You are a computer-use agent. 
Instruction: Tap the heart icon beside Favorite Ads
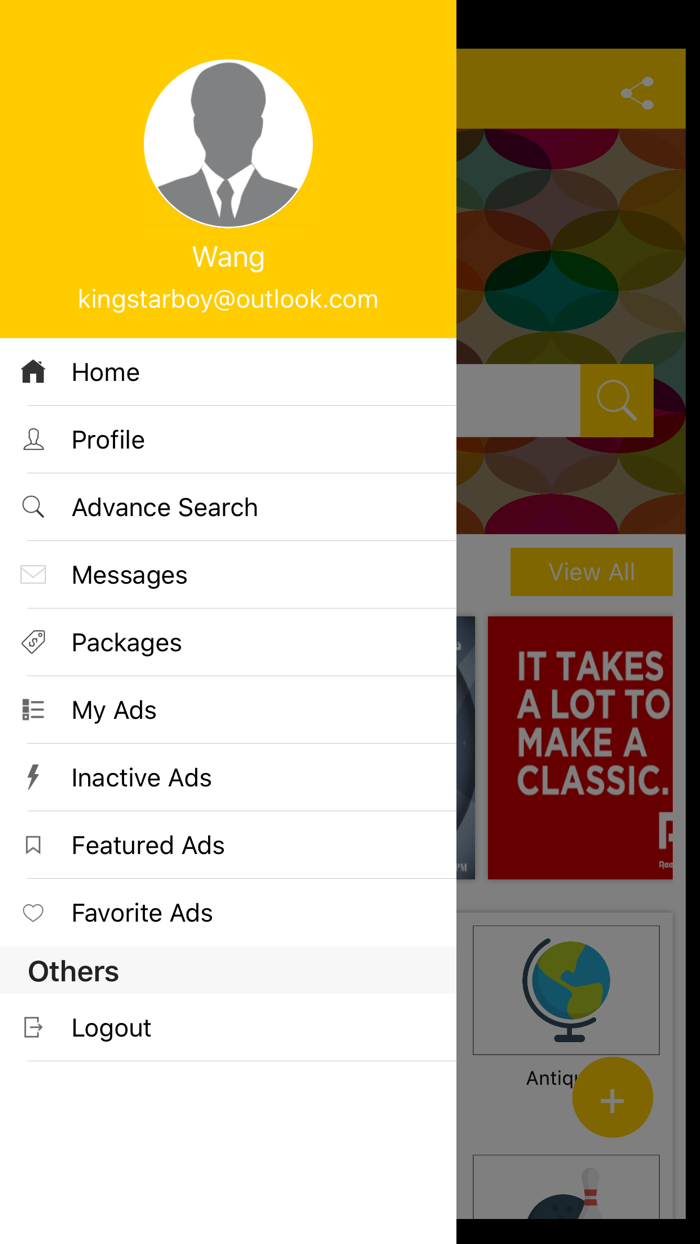[x=33, y=913]
